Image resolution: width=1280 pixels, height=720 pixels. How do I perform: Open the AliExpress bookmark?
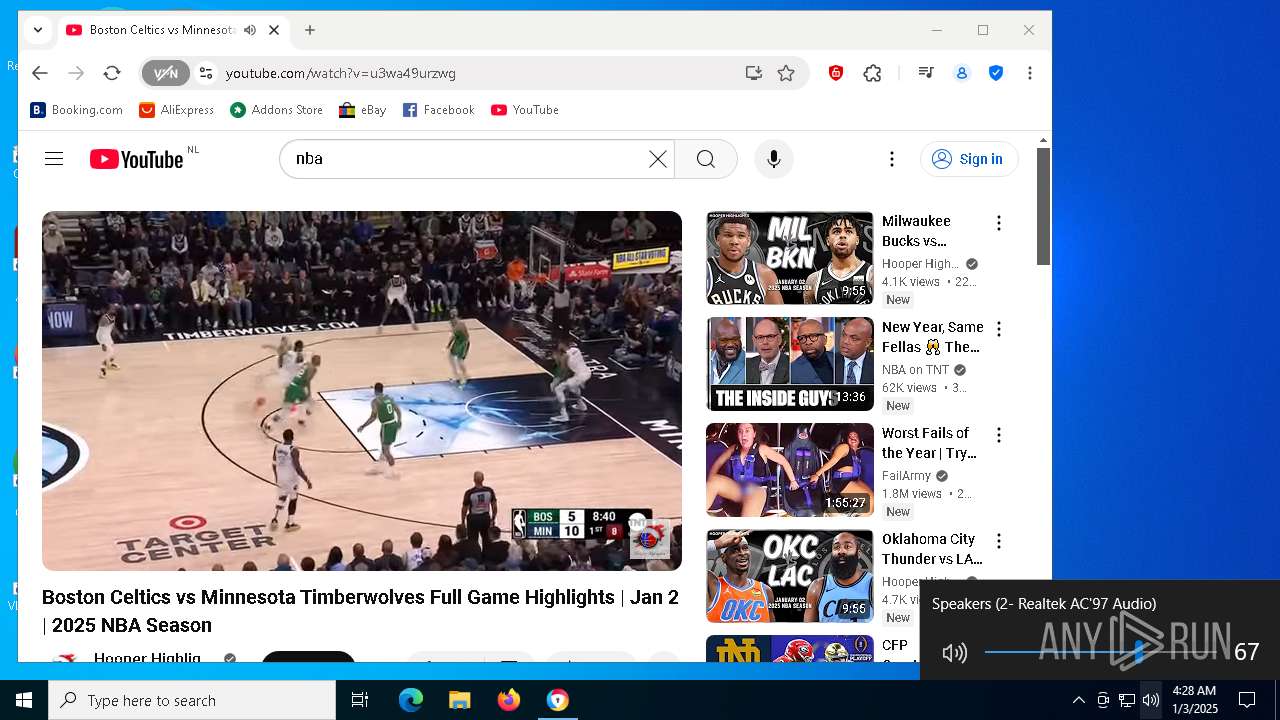point(177,110)
